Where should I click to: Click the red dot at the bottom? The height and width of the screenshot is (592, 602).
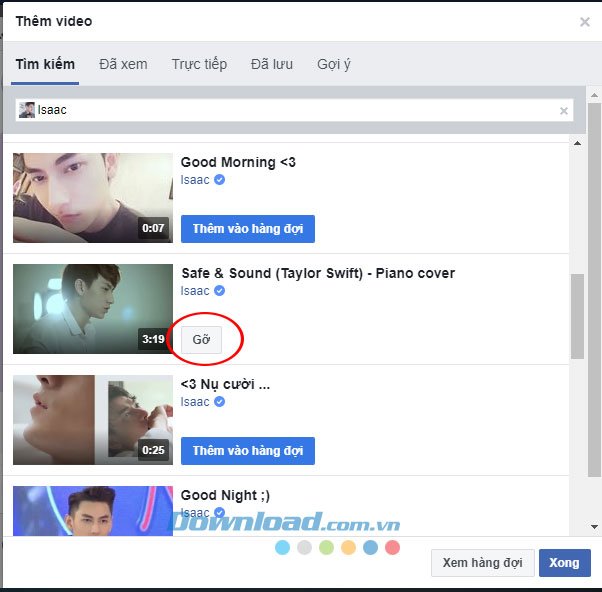tap(392, 547)
